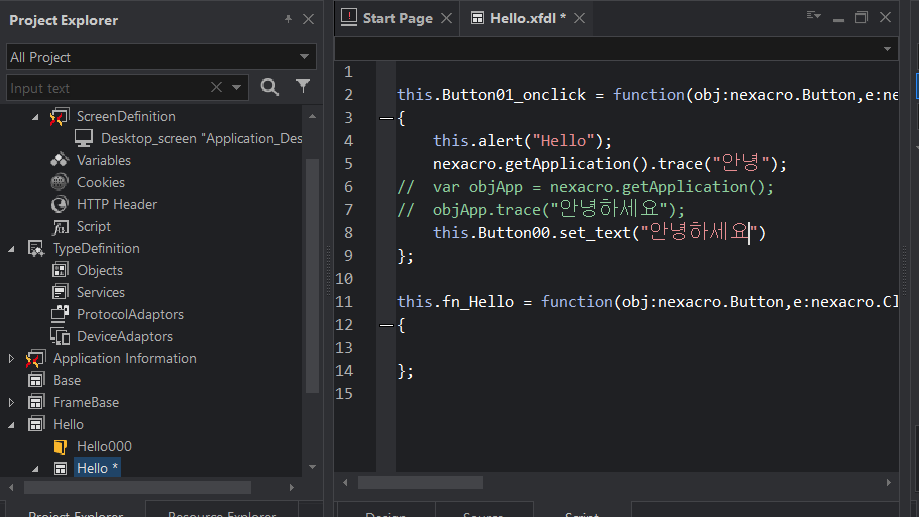Close the Start Page tab

[447, 18]
